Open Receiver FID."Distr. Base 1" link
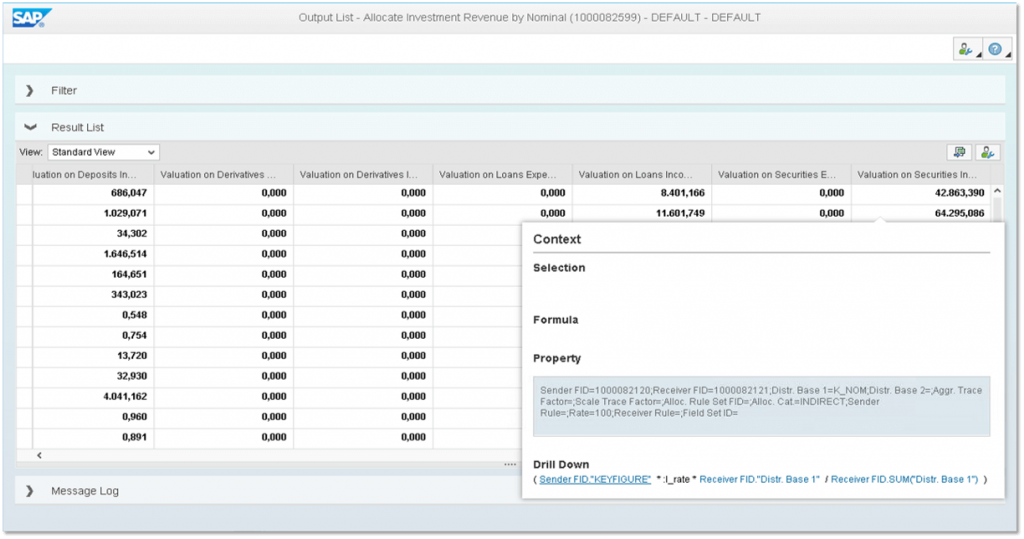 tap(759, 480)
